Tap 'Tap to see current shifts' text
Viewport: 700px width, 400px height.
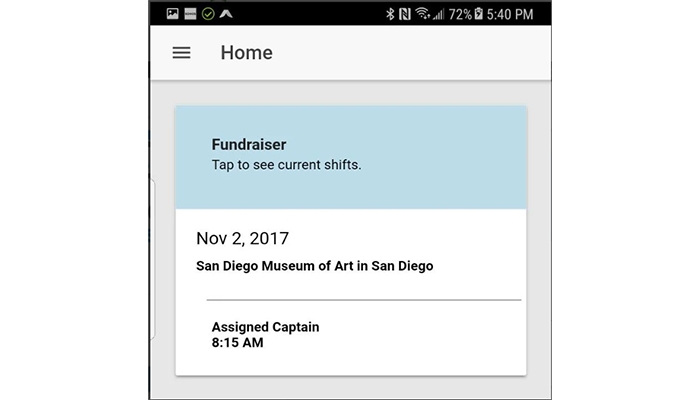click(286, 165)
